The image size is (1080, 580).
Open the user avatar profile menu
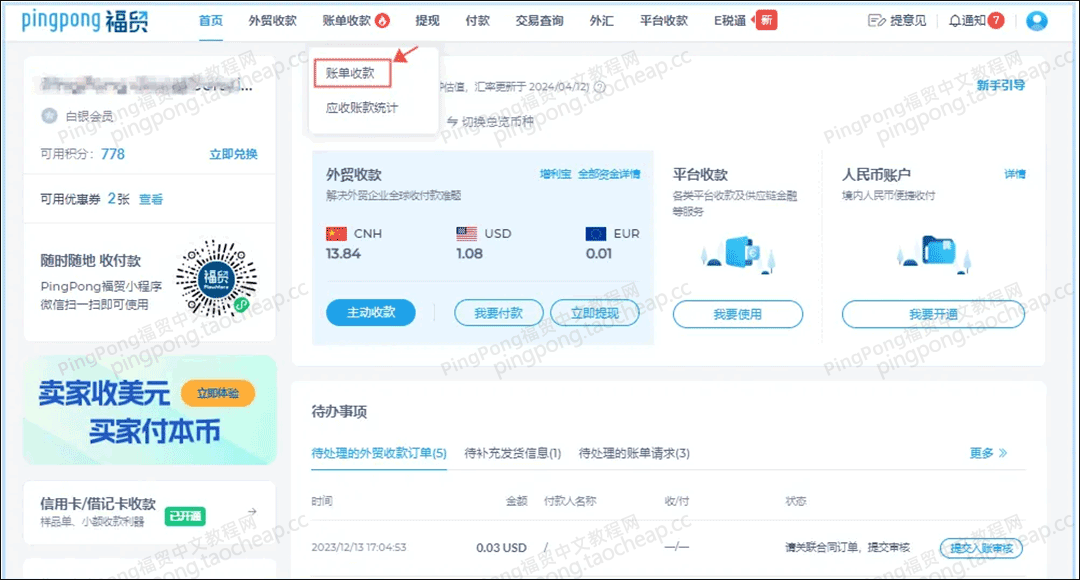pyautogui.click(x=1037, y=21)
